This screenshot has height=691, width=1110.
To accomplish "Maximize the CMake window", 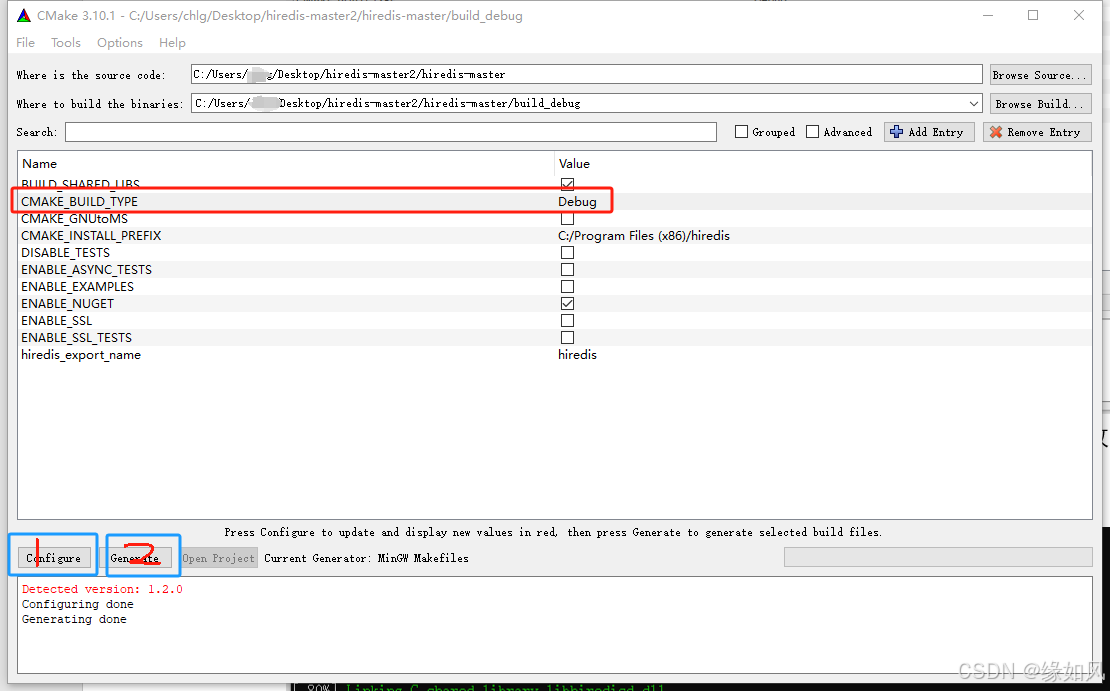I will click(x=1033, y=16).
